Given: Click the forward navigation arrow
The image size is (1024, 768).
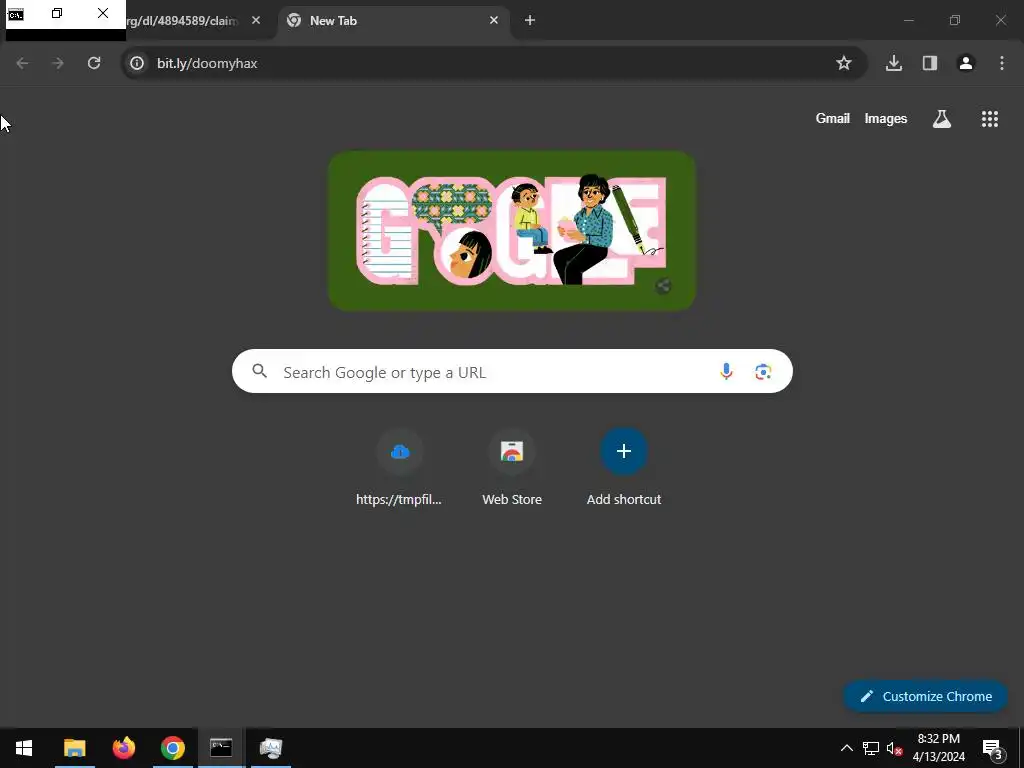Looking at the screenshot, I should click(x=58, y=63).
